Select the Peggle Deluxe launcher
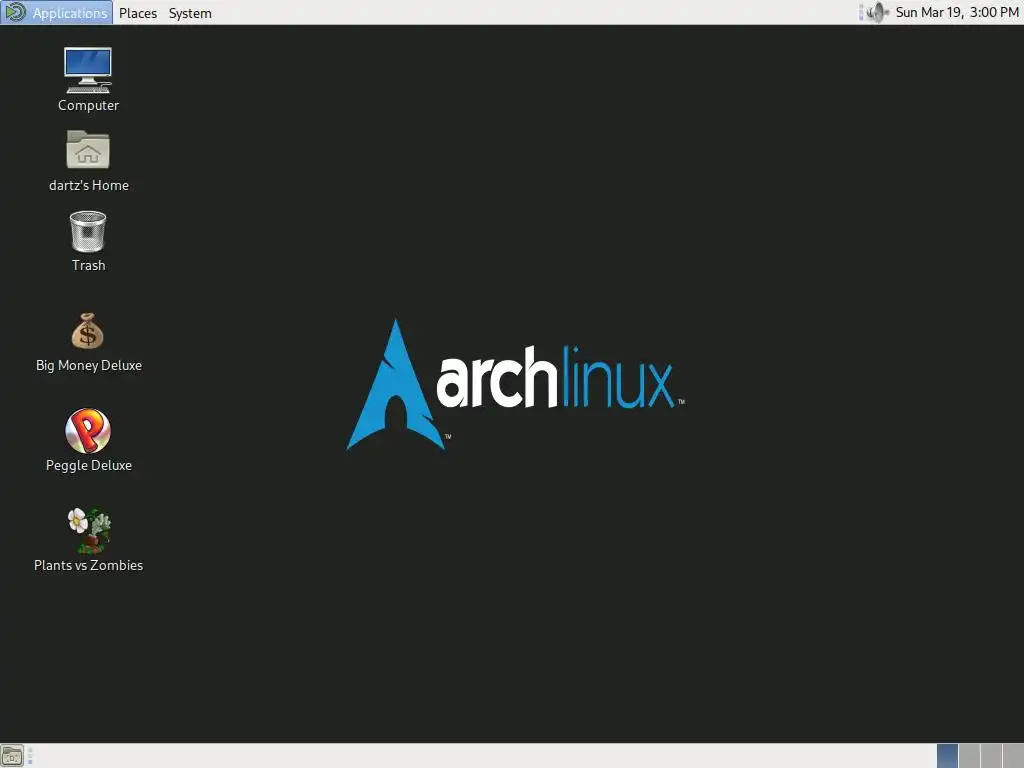 point(88,440)
